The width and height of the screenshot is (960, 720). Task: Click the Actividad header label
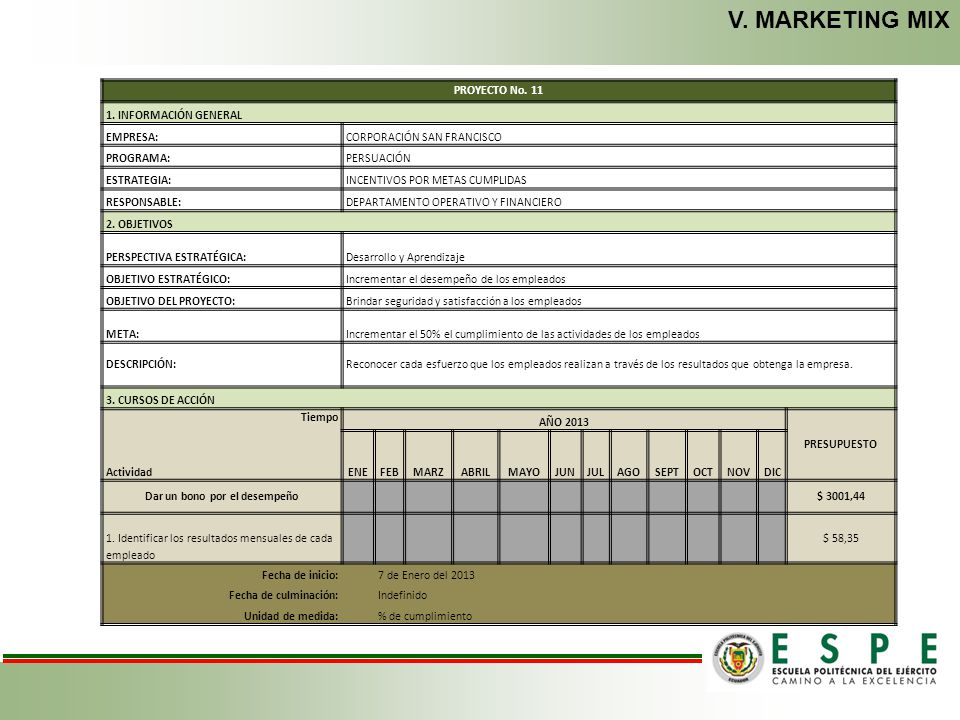point(129,472)
